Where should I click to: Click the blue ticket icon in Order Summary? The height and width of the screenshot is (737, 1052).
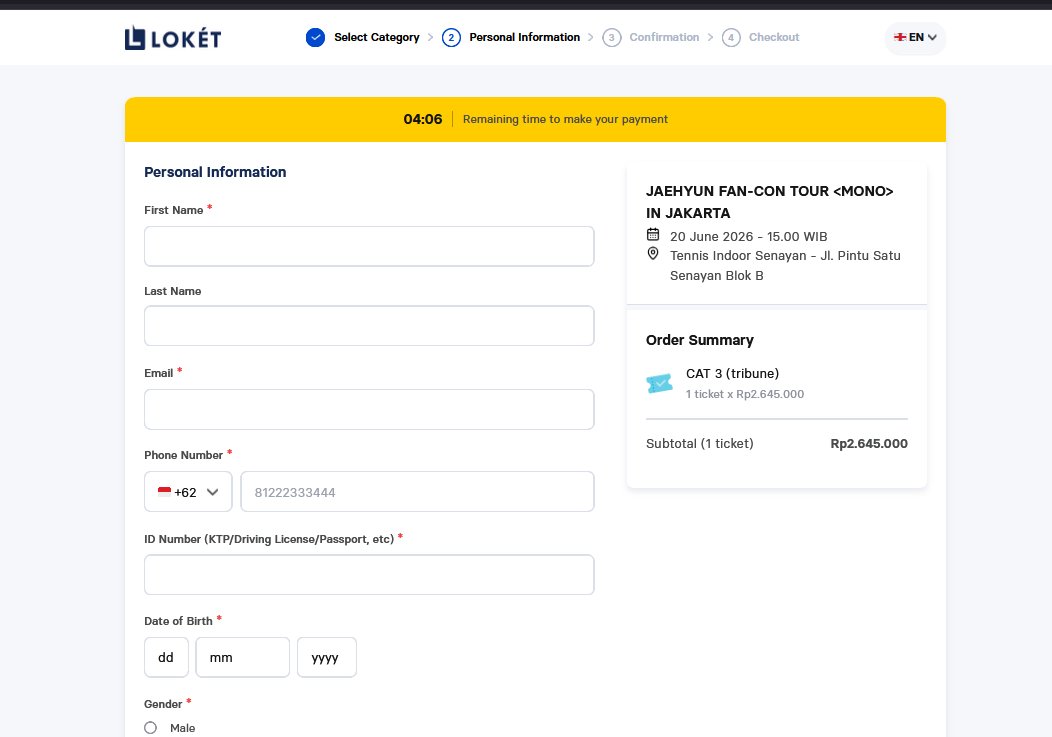click(660, 383)
